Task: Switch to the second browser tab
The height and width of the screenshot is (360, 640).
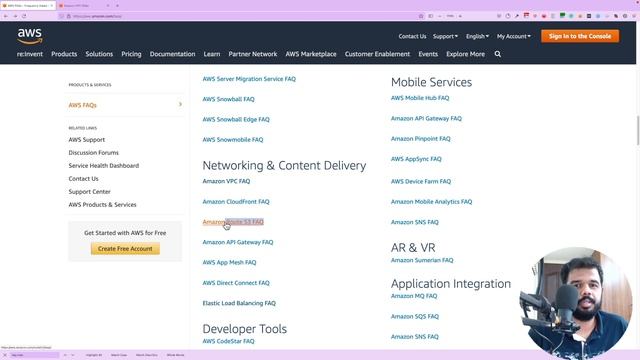Action: tap(84, 6)
